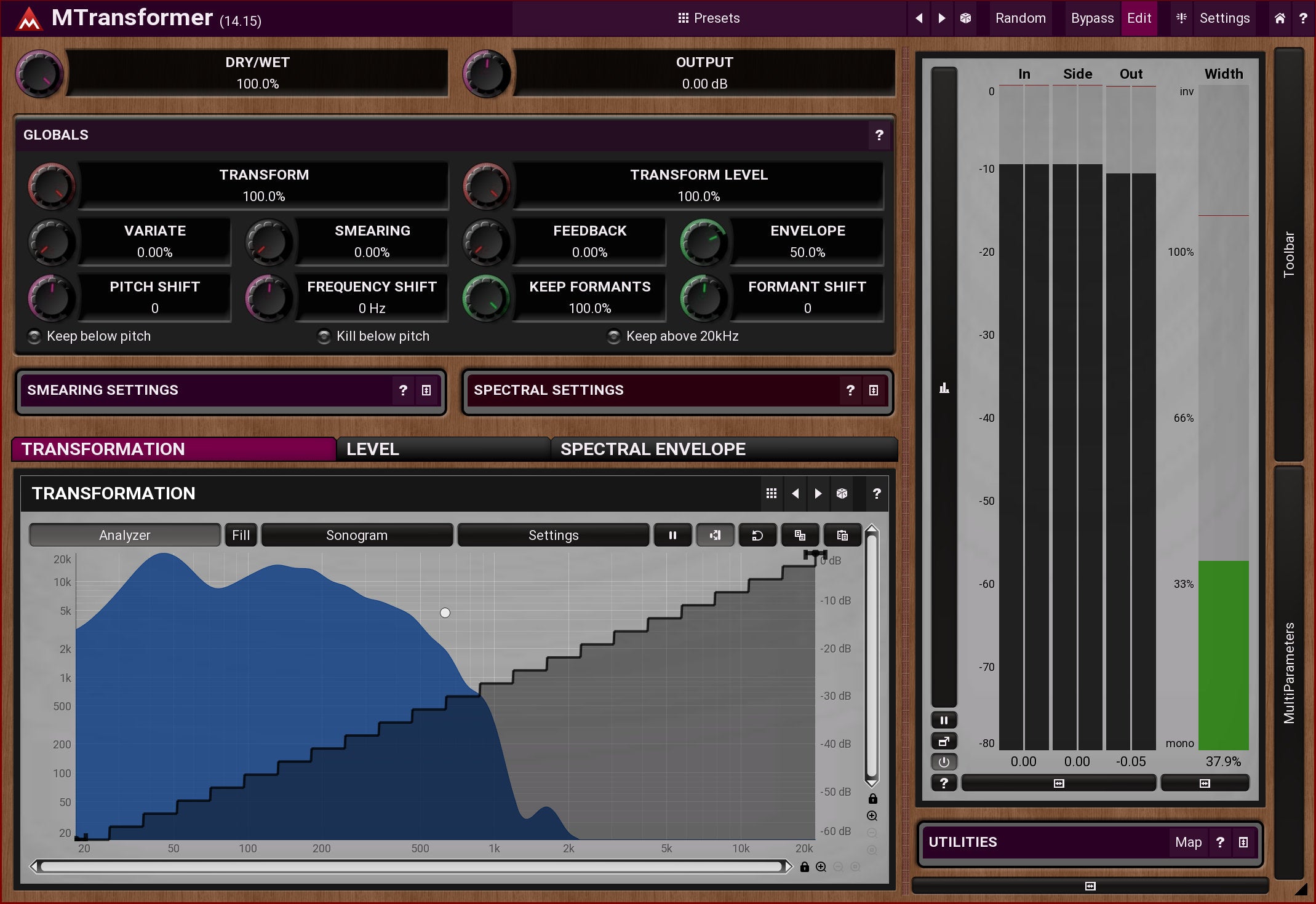Enable Keep below pitch option
Screen dimensions: 1316x904
[x=35, y=336]
